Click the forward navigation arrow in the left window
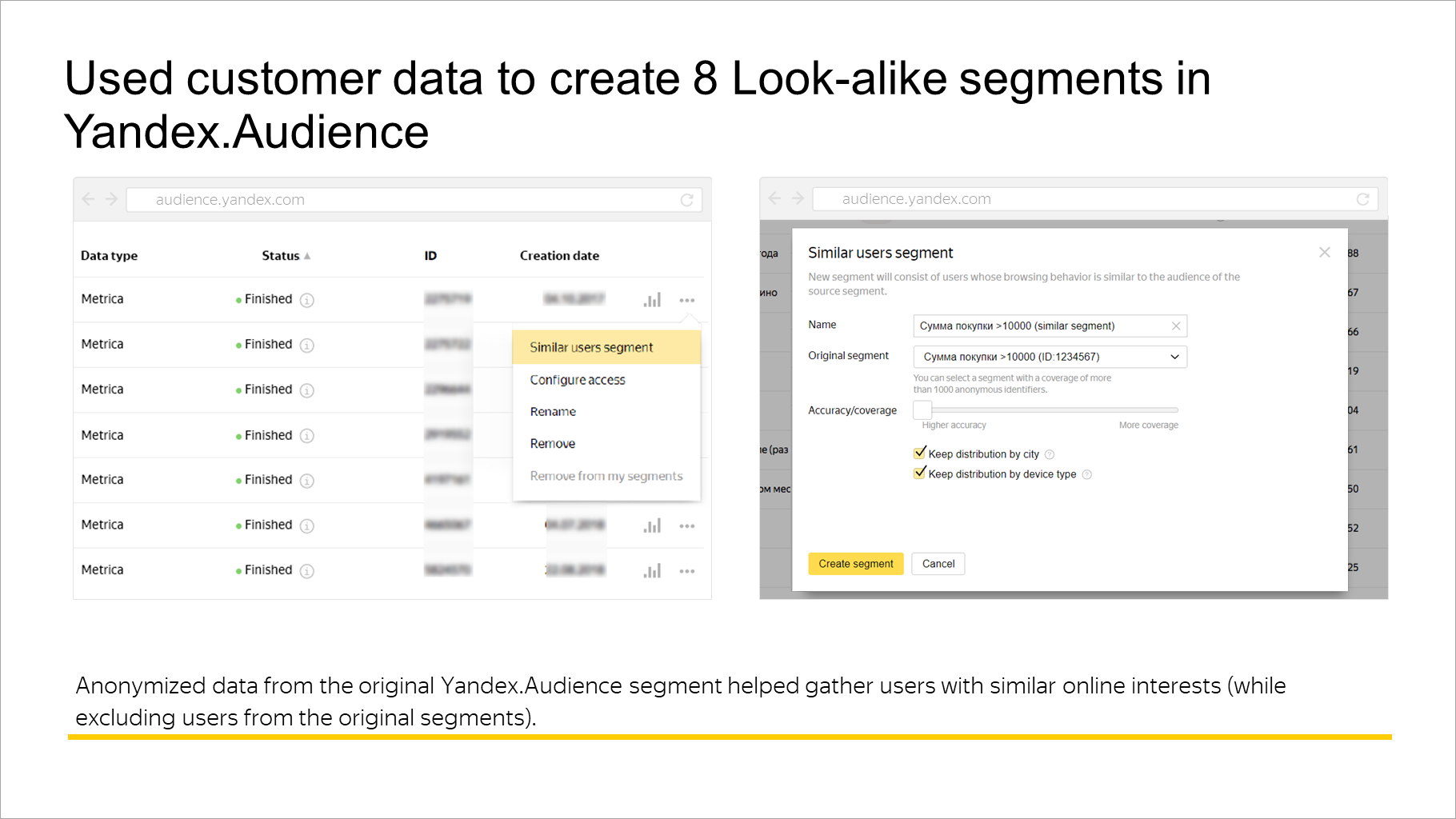This screenshot has width=1456, height=819. tap(110, 198)
